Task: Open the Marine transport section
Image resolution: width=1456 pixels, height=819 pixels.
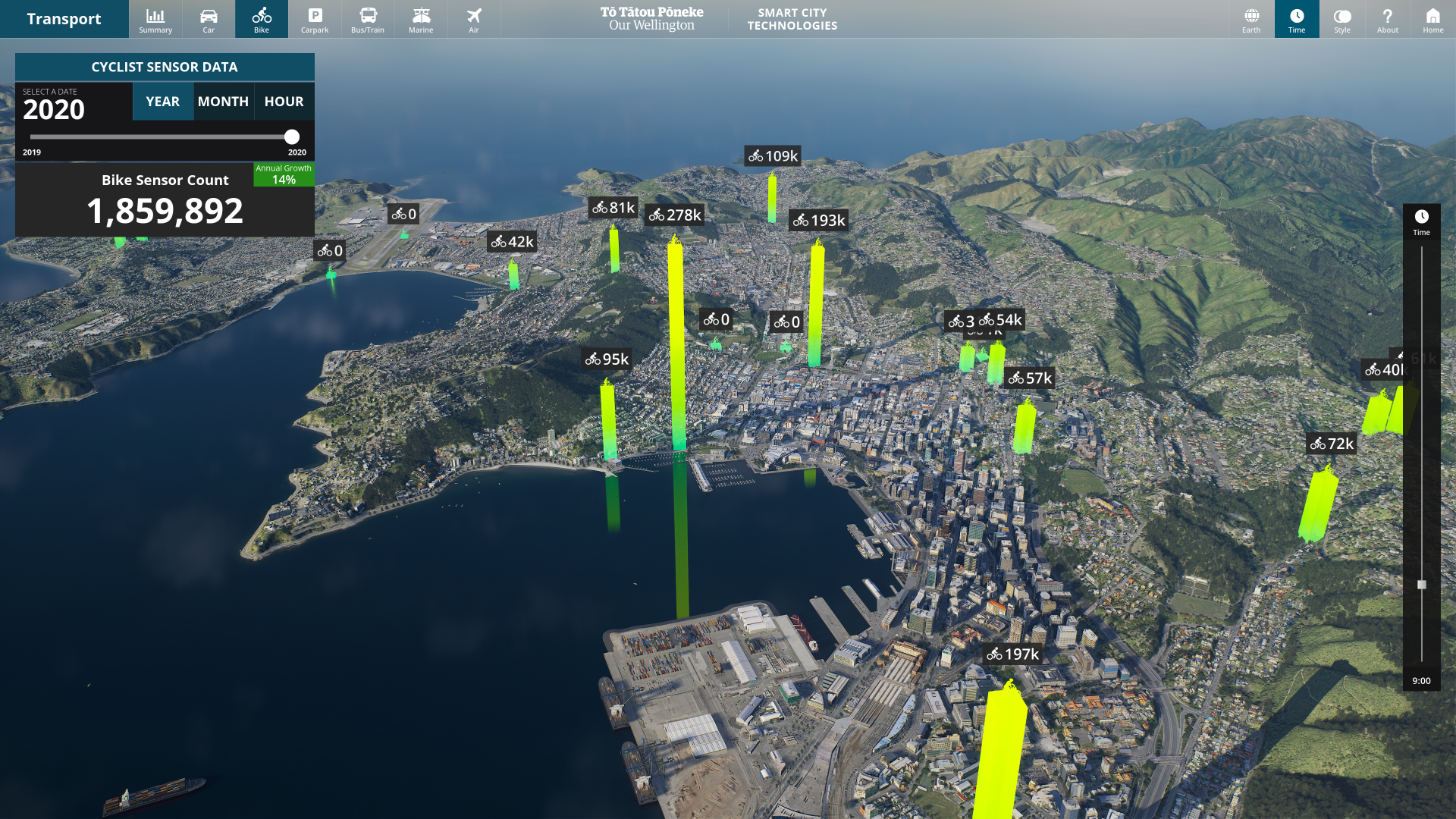Action: tap(421, 19)
